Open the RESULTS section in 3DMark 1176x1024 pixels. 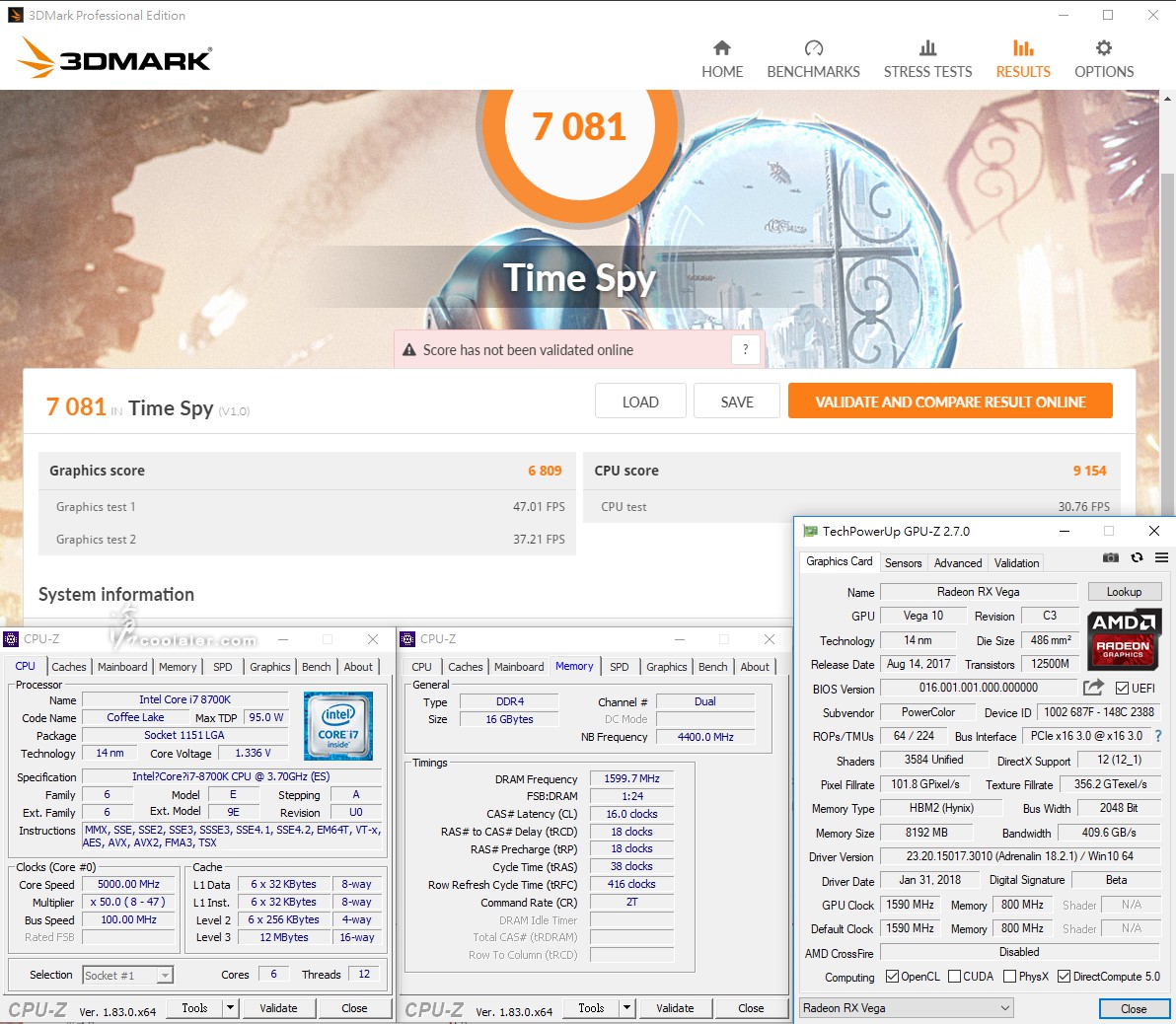pyautogui.click(x=1023, y=59)
